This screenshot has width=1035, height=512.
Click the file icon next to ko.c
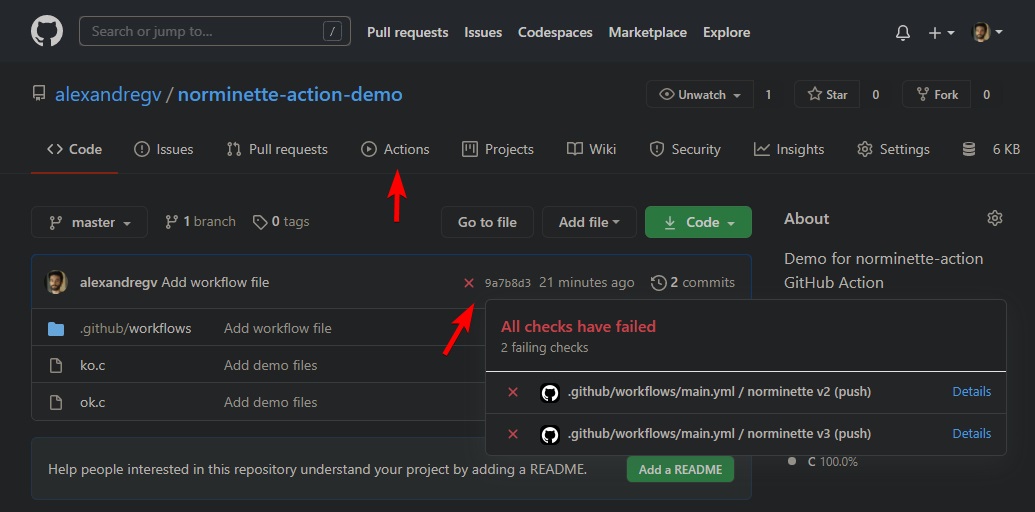click(56, 365)
